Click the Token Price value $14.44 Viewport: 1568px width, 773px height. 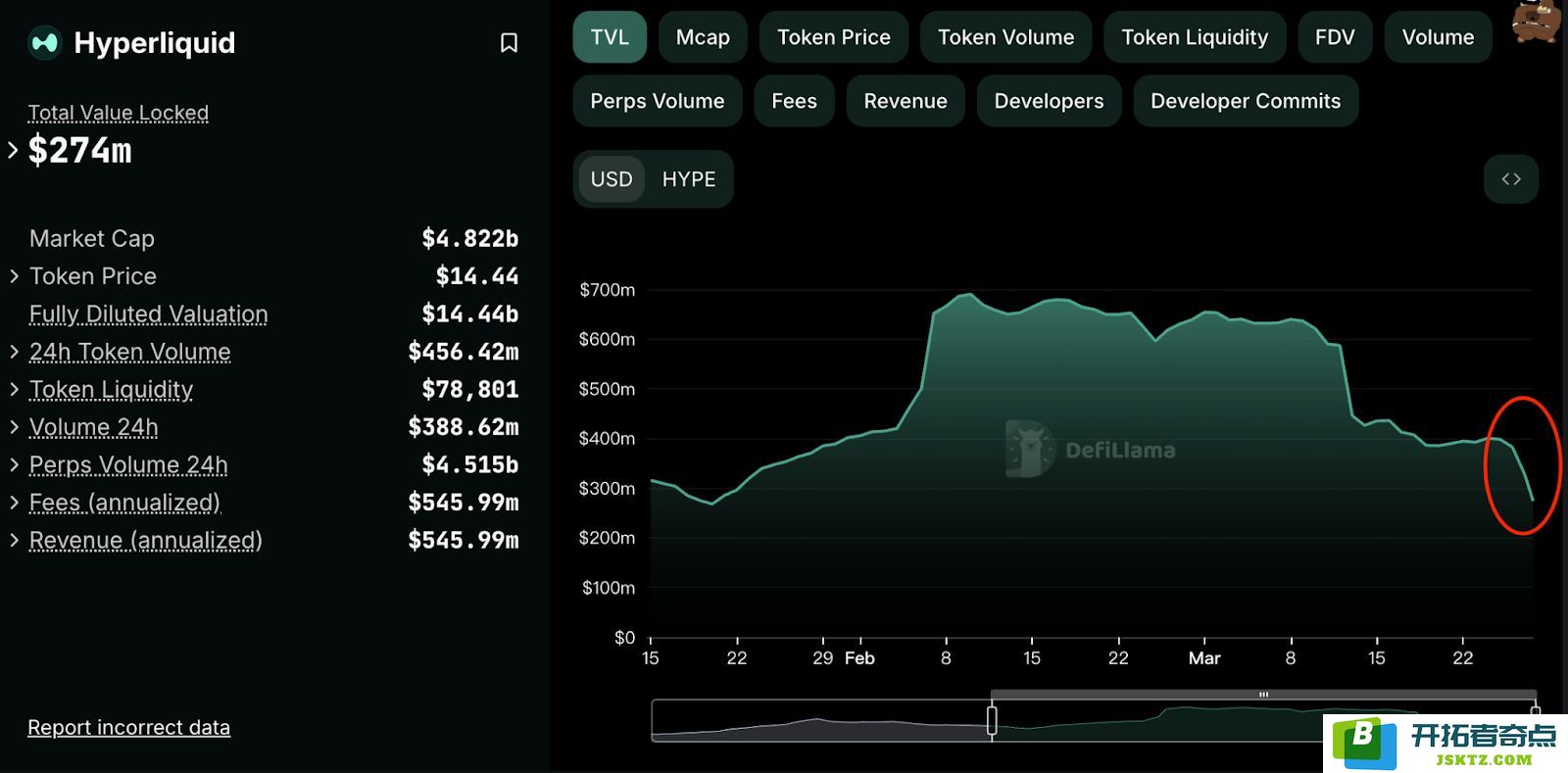[x=476, y=276]
